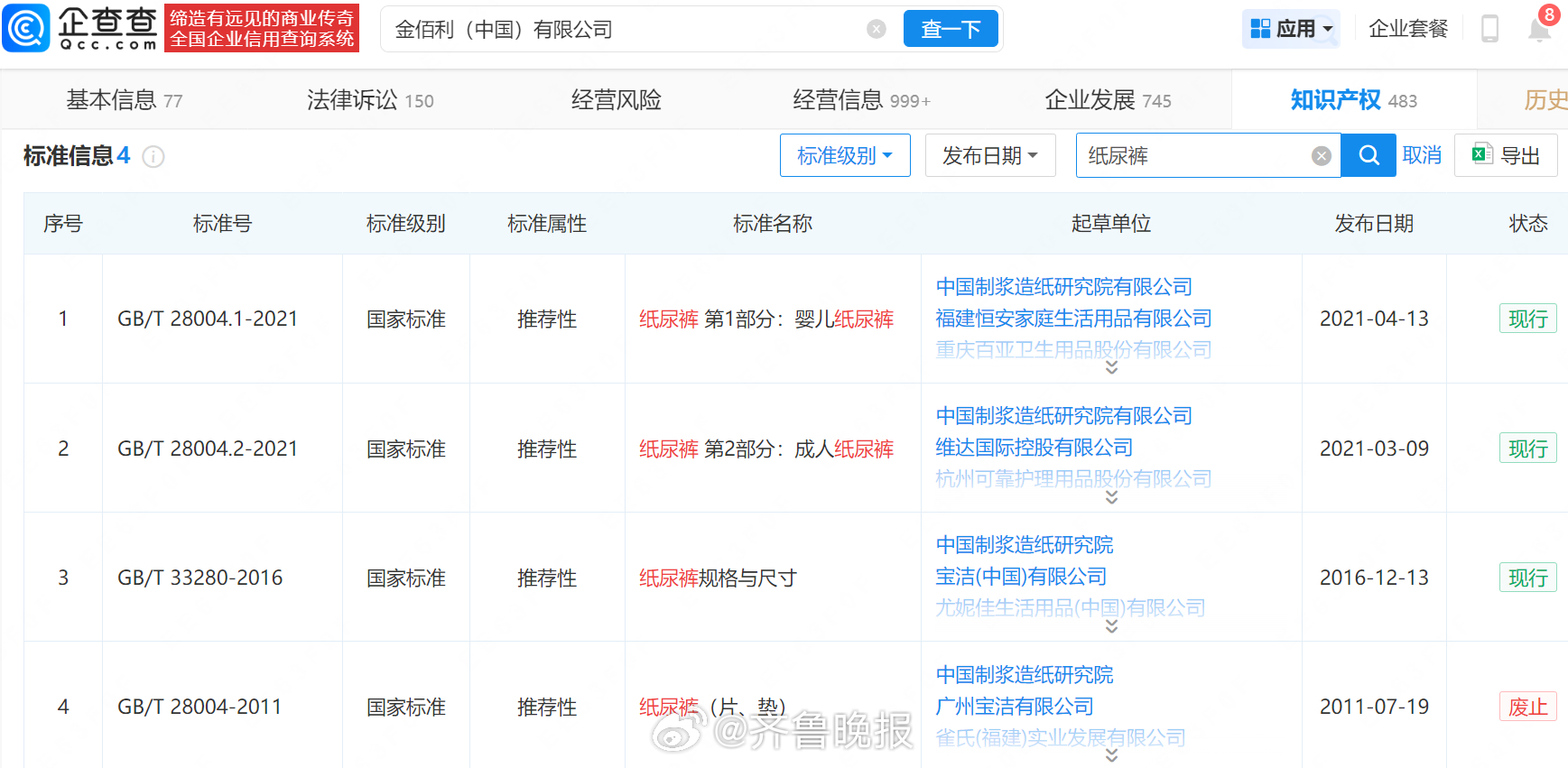Click standard number GB/T 33280-2016

coord(199,578)
